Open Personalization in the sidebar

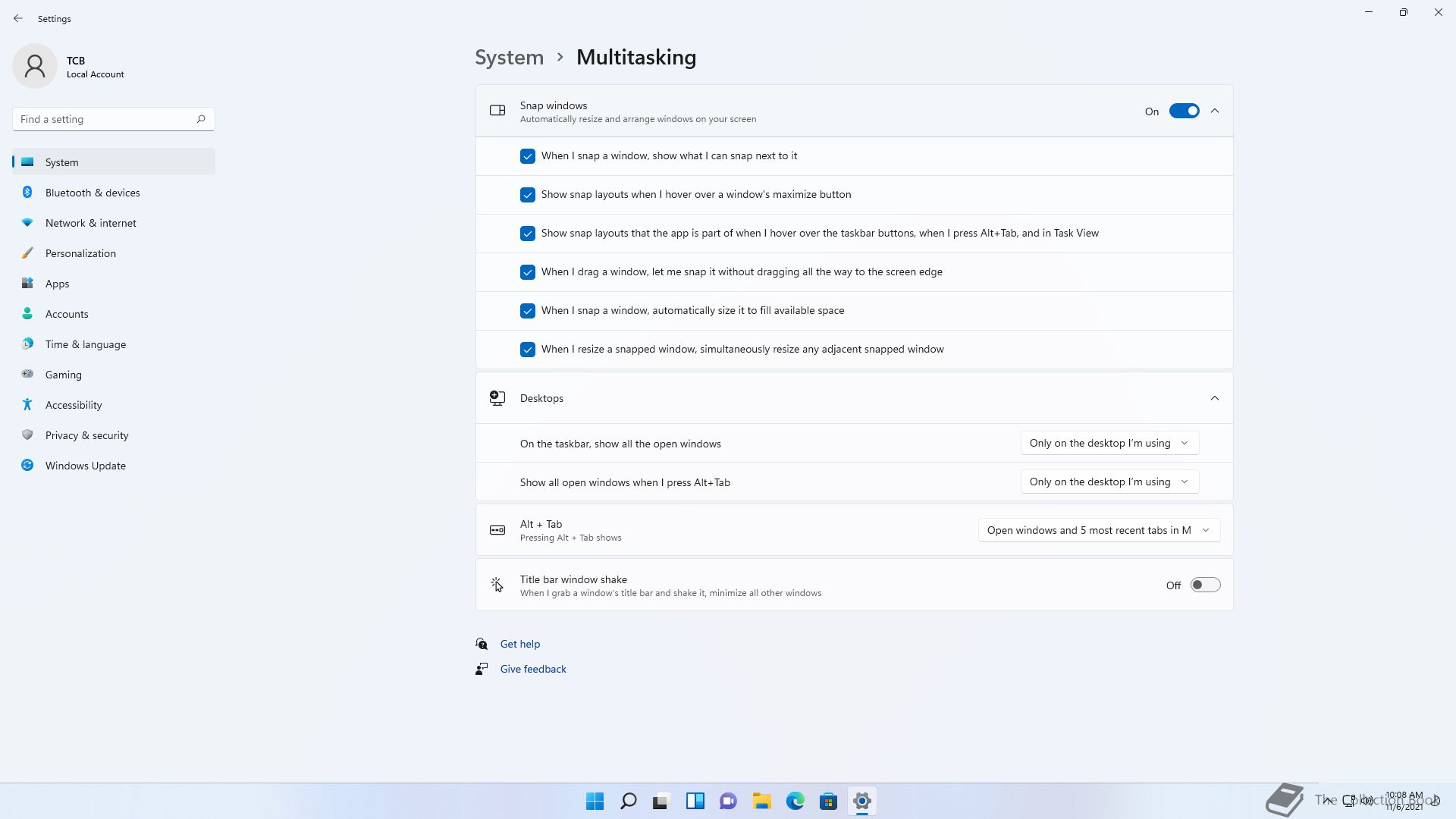(80, 253)
